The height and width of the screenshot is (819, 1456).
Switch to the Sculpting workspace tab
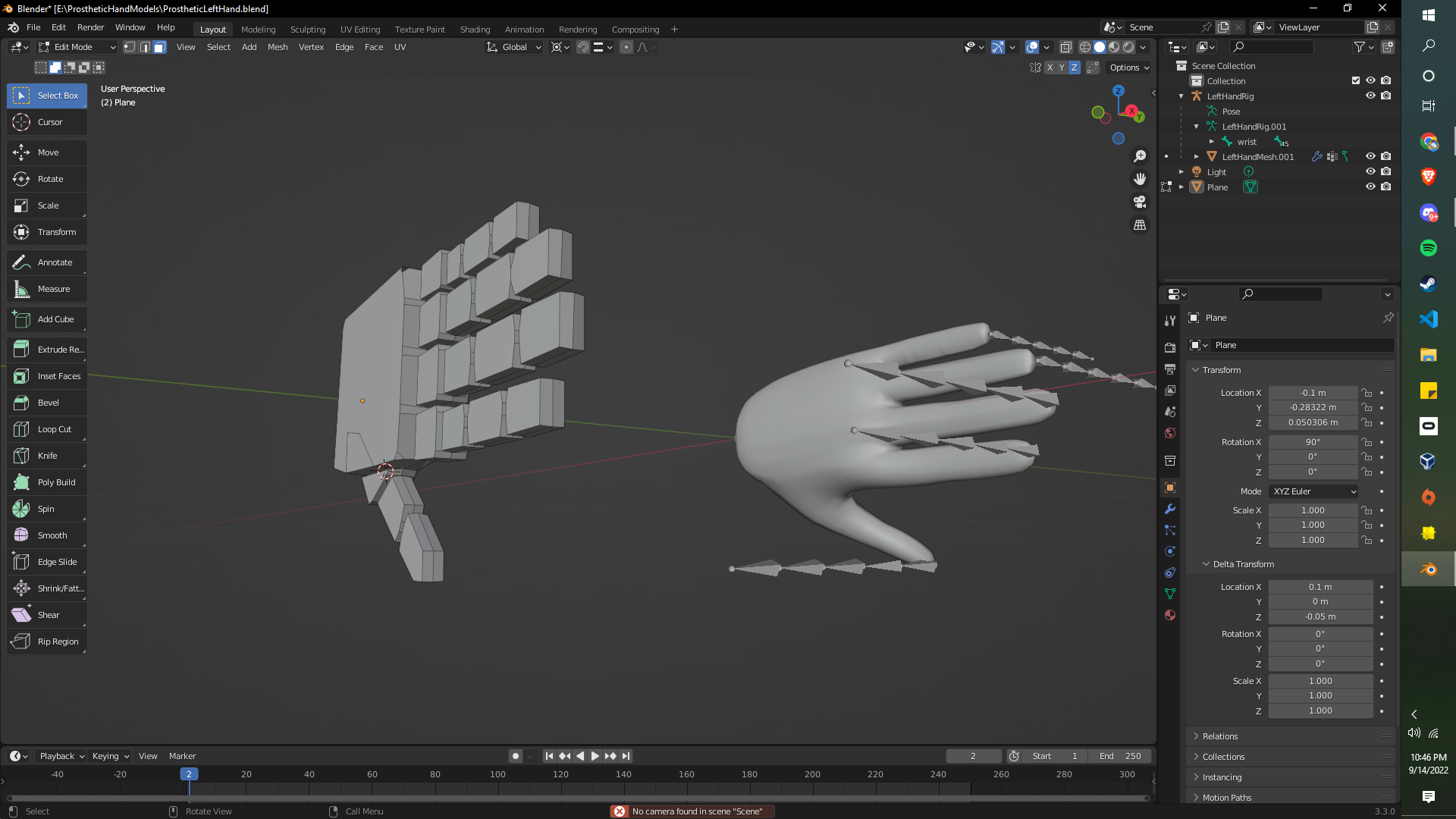307,30
